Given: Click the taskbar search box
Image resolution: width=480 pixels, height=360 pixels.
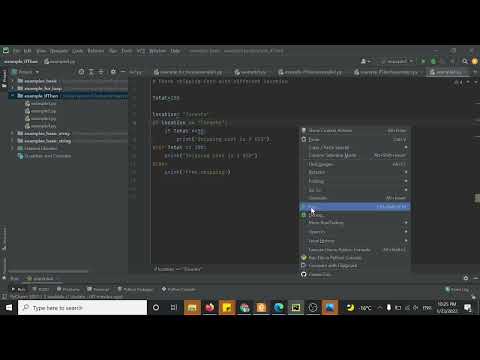Looking at the screenshot, I should pos(82,307).
